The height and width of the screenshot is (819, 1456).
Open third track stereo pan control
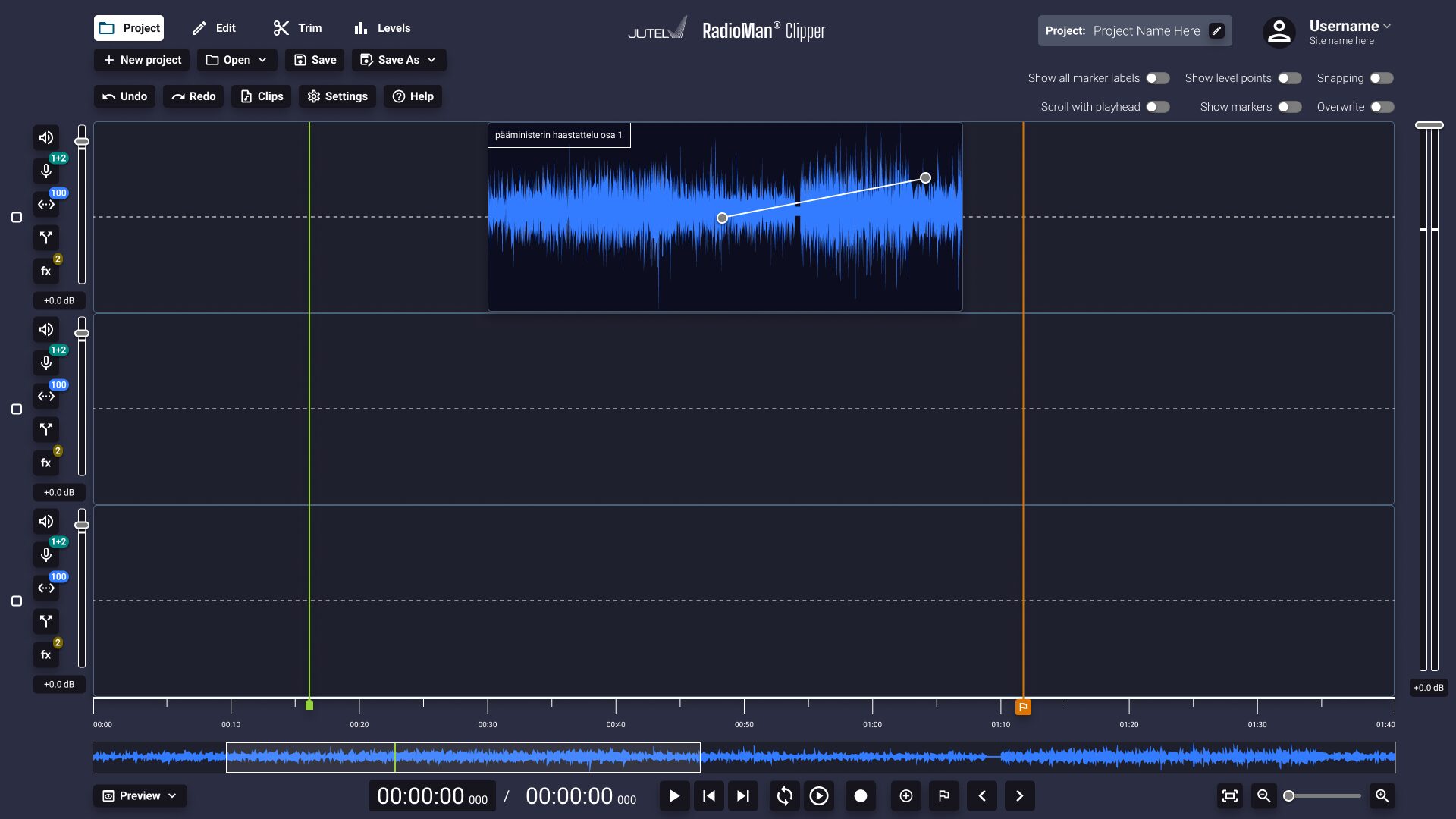click(x=46, y=588)
